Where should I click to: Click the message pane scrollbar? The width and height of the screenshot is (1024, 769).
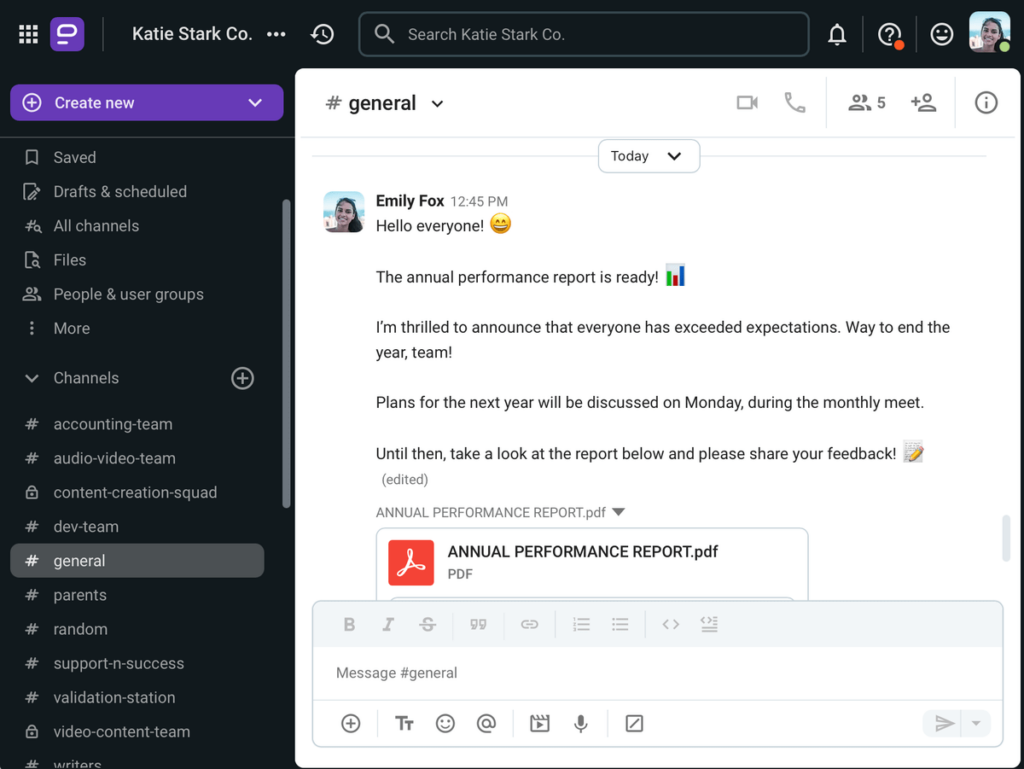point(1006,538)
